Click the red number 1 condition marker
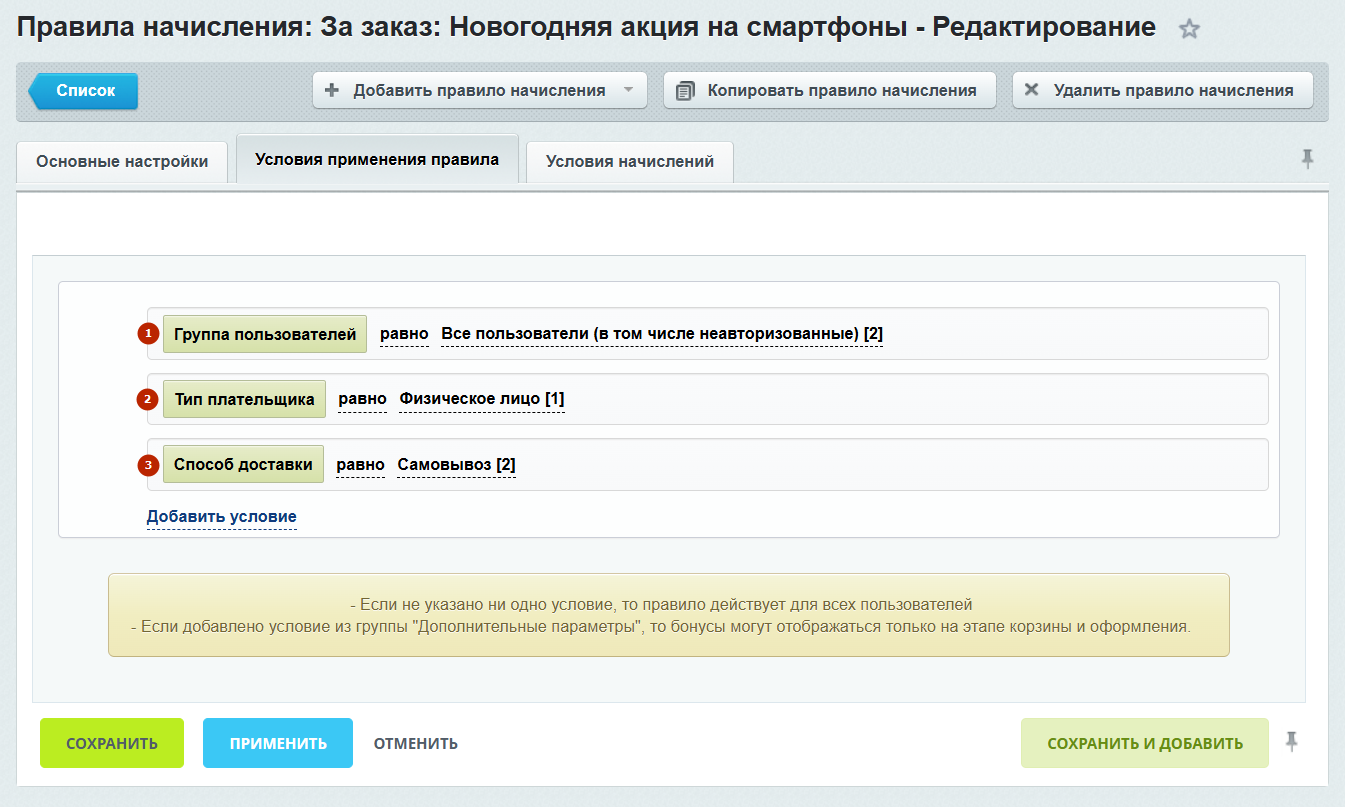This screenshot has height=807, width=1345. [148, 334]
